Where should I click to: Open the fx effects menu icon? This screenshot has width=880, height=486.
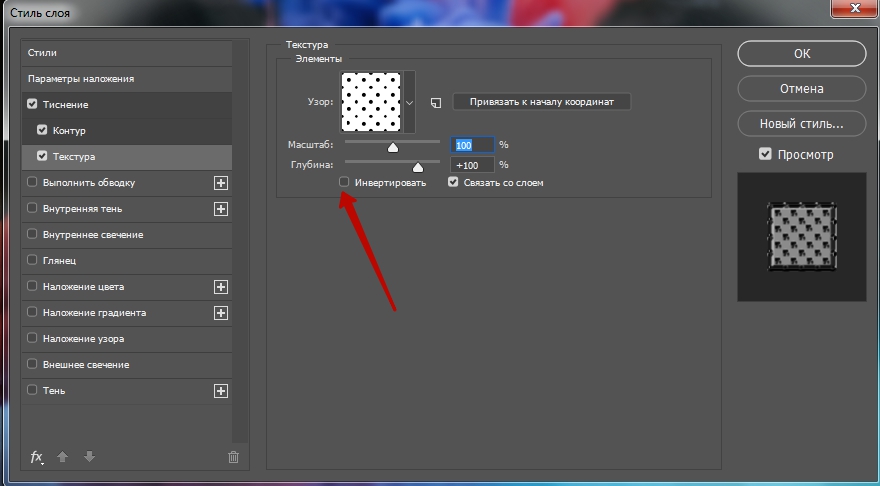point(36,457)
